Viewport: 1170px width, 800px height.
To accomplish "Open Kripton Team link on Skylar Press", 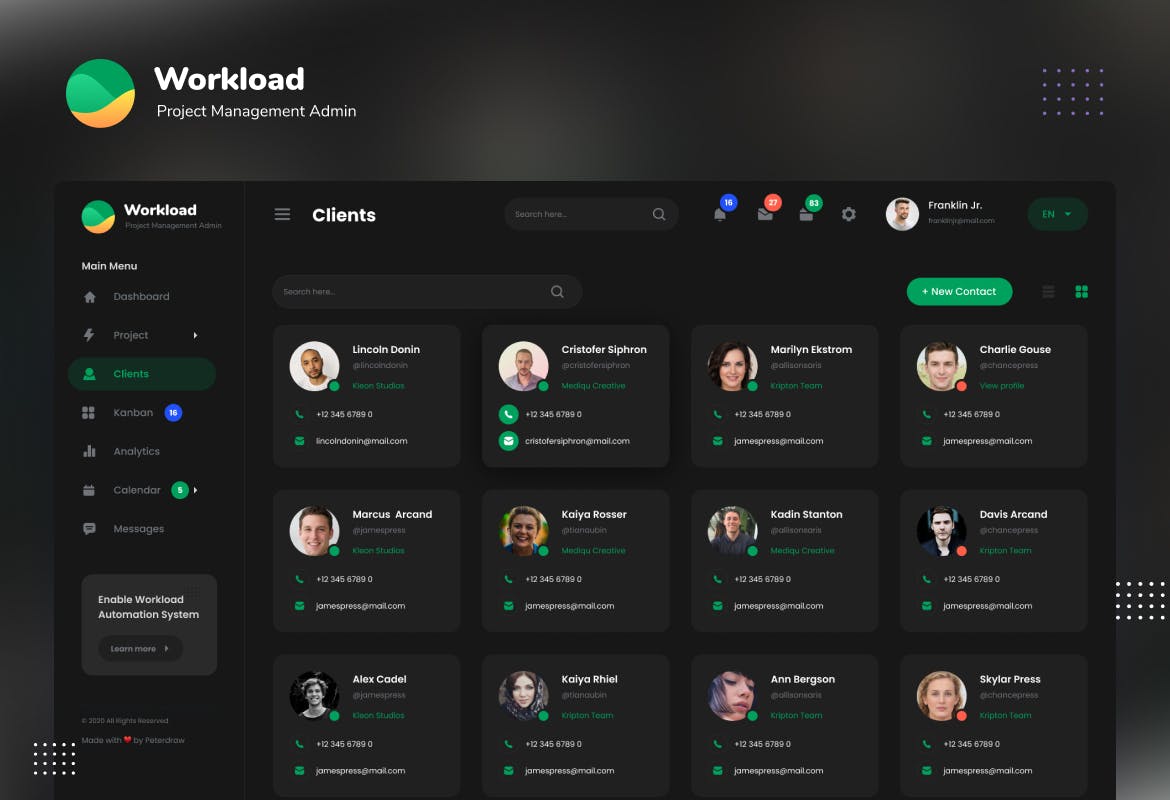I will (x=1005, y=716).
